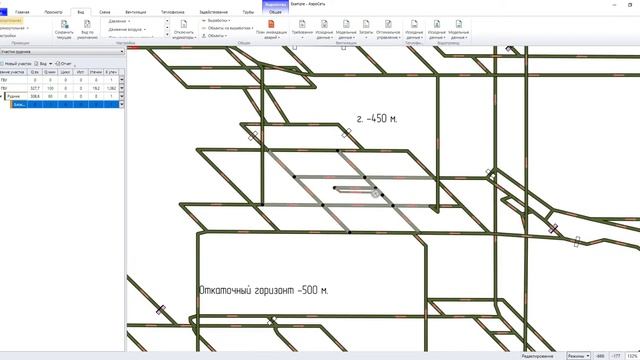Click the Новый участок icon
The height and width of the screenshot is (360, 640).
coord(2,64)
